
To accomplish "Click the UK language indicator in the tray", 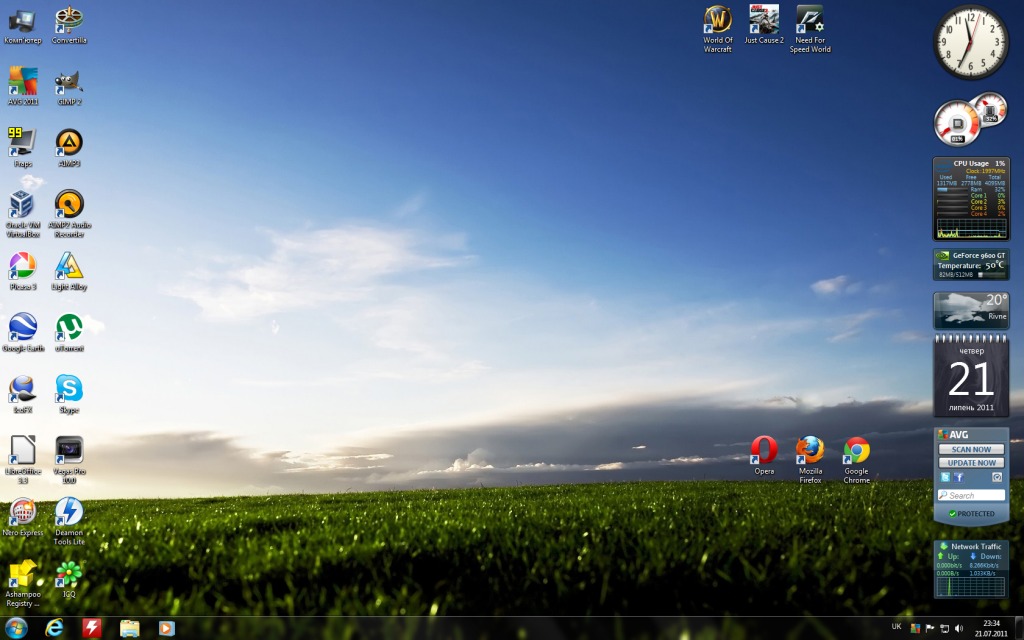I will point(897,627).
